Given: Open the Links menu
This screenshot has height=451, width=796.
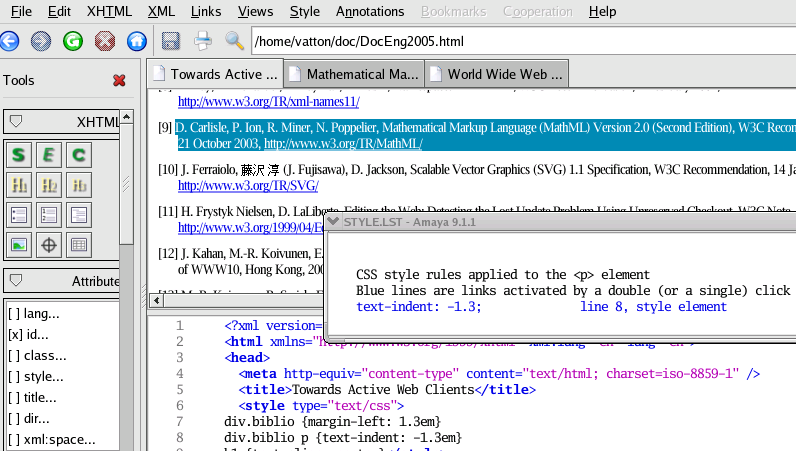Looking at the screenshot, I should pos(206,11).
